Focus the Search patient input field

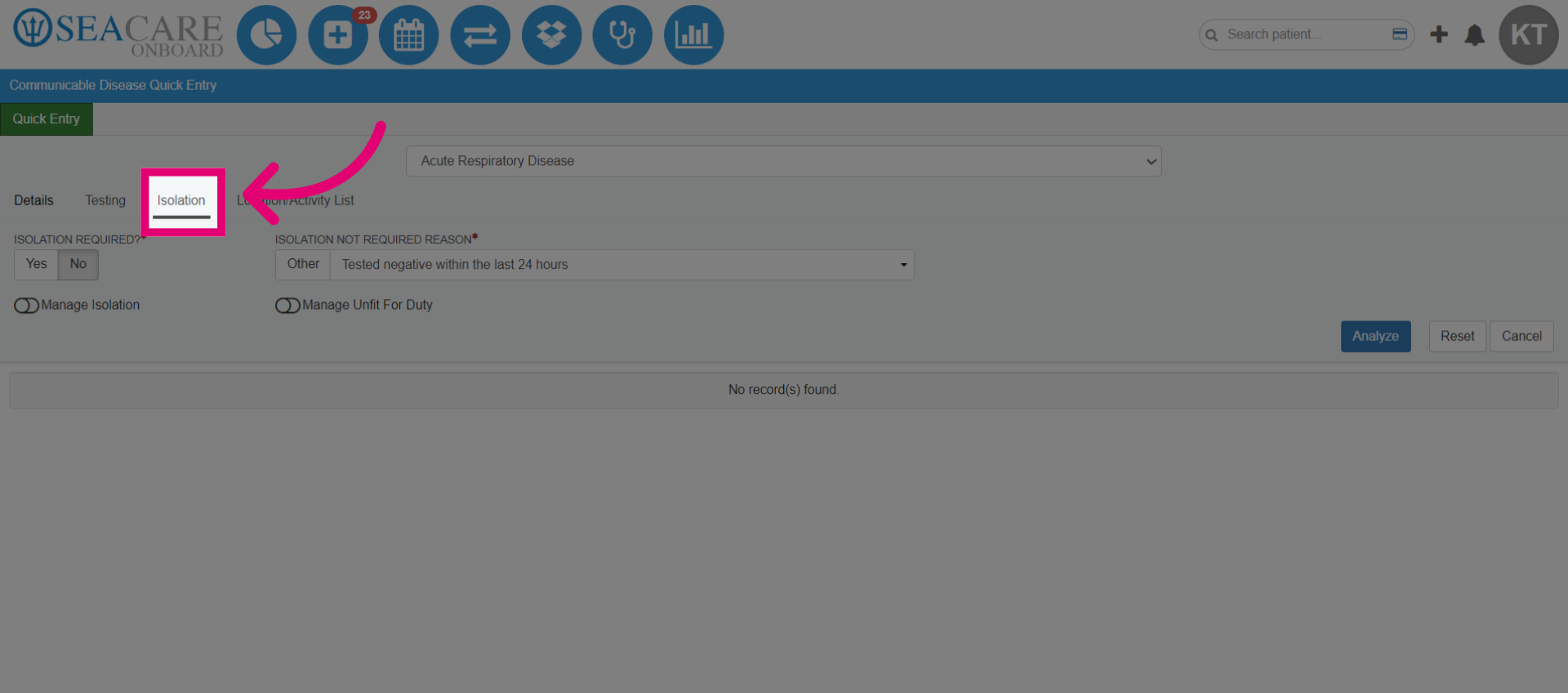point(1305,34)
